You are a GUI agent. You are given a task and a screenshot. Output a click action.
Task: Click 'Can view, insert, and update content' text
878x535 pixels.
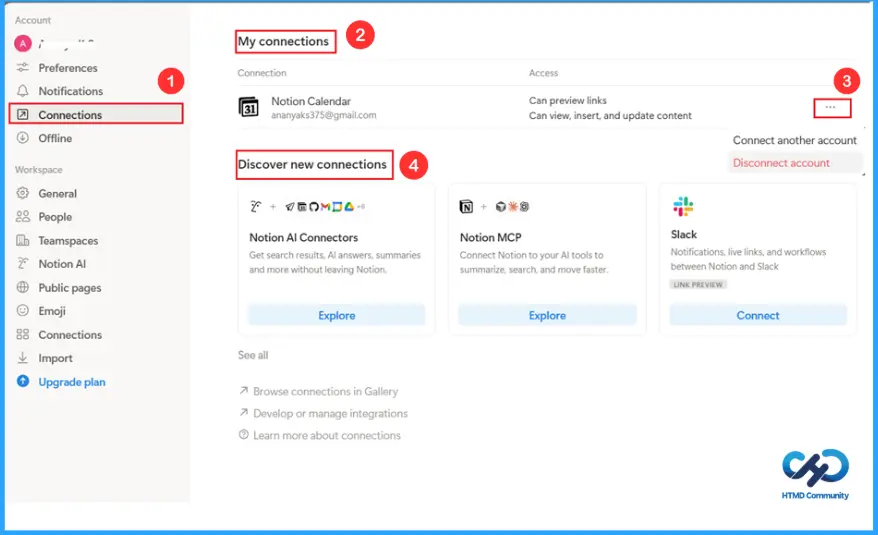tap(610, 115)
